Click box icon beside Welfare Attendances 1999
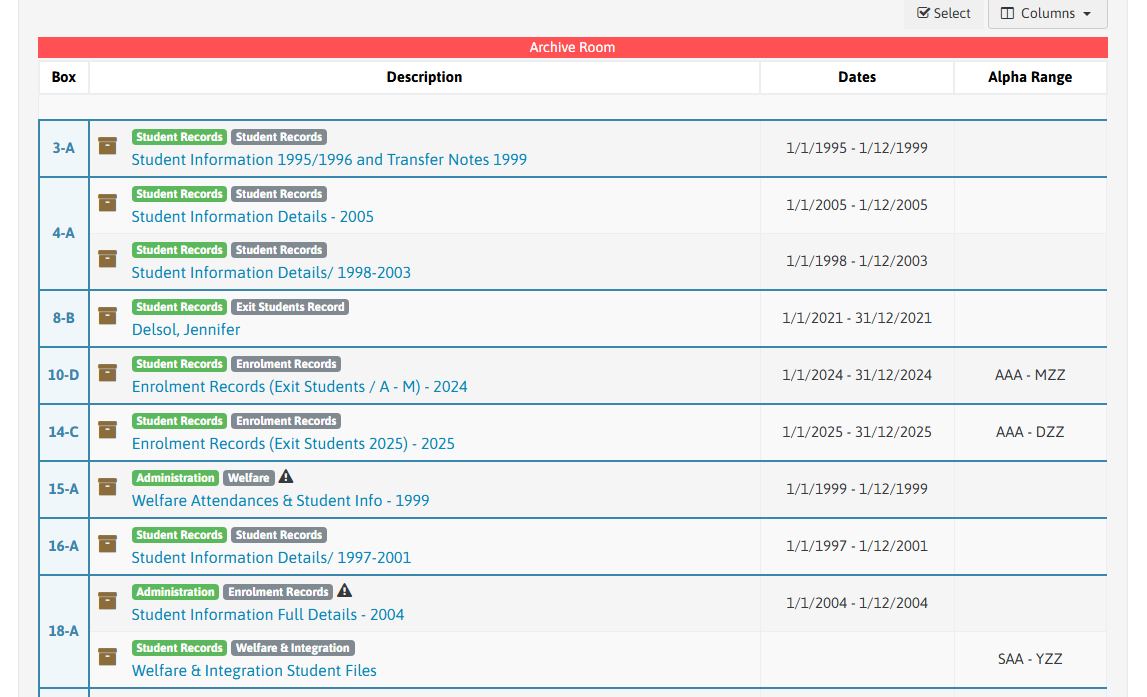Image resolution: width=1147 pixels, height=697 pixels. pos(108,486)
